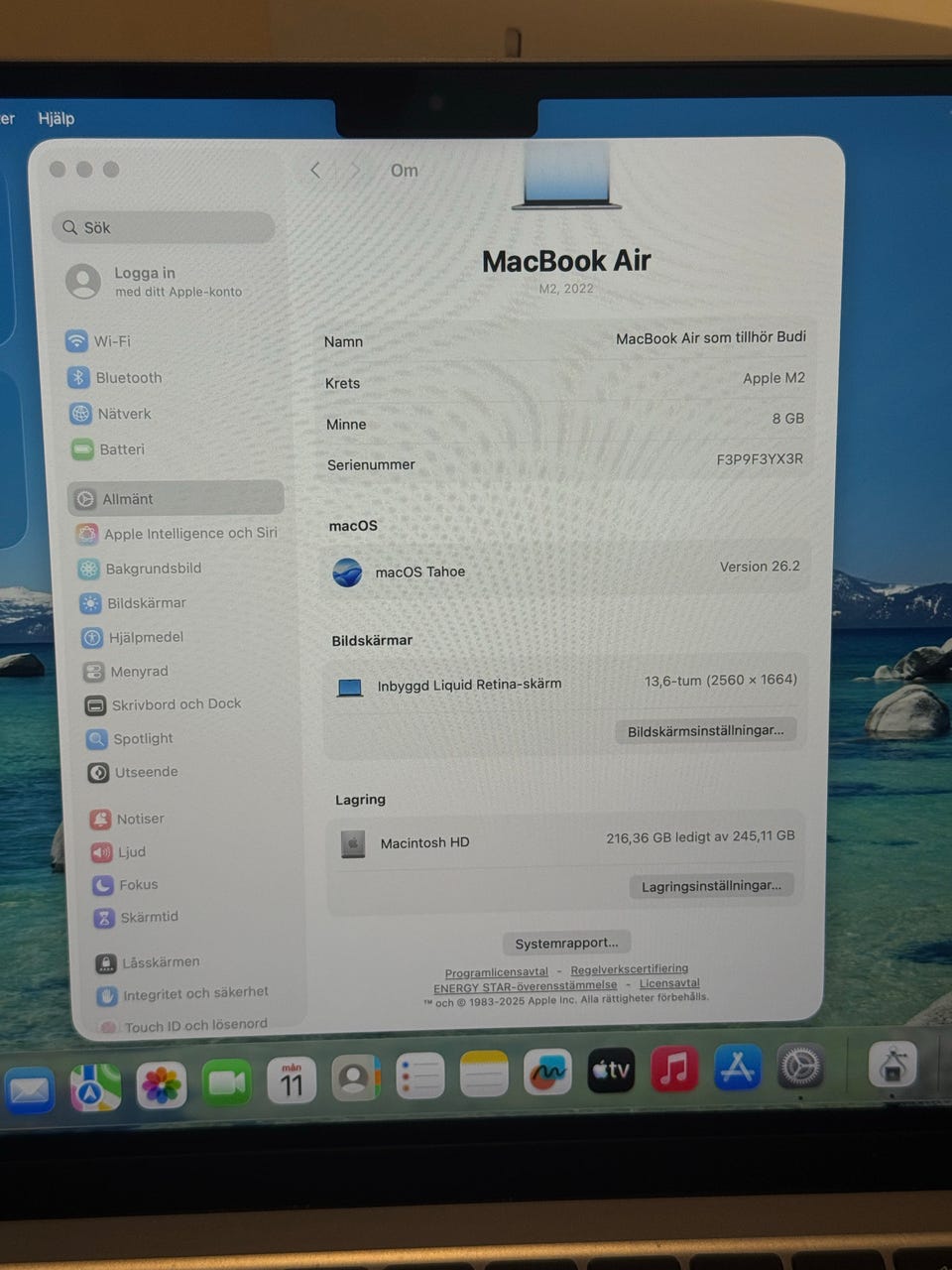This screenshot has width=952, height=1270.
Task: Go forward with the right chevron
Action: (x=356, y=171)
